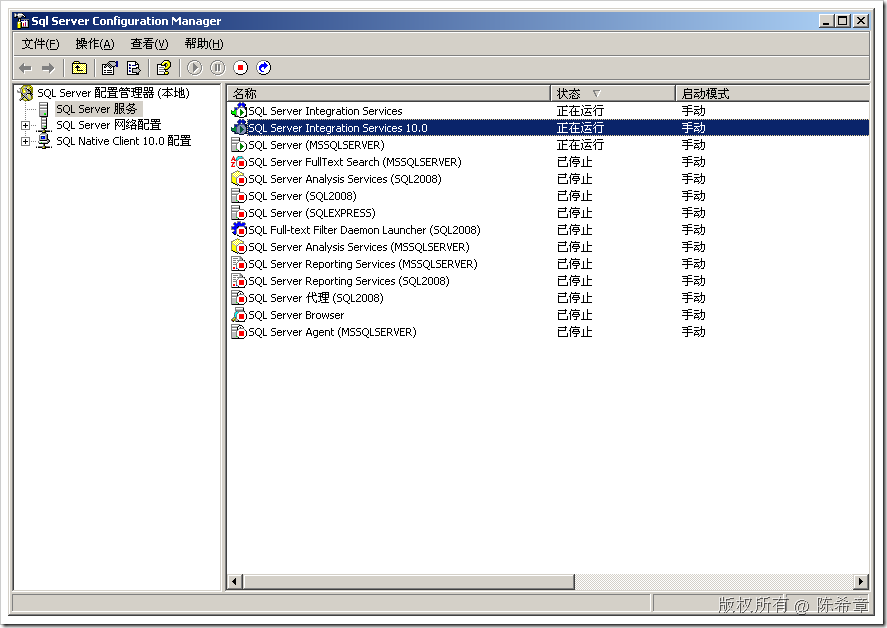Select SQL Server Agent (MSSQLSERVER) name text

(x=332, y=332)
